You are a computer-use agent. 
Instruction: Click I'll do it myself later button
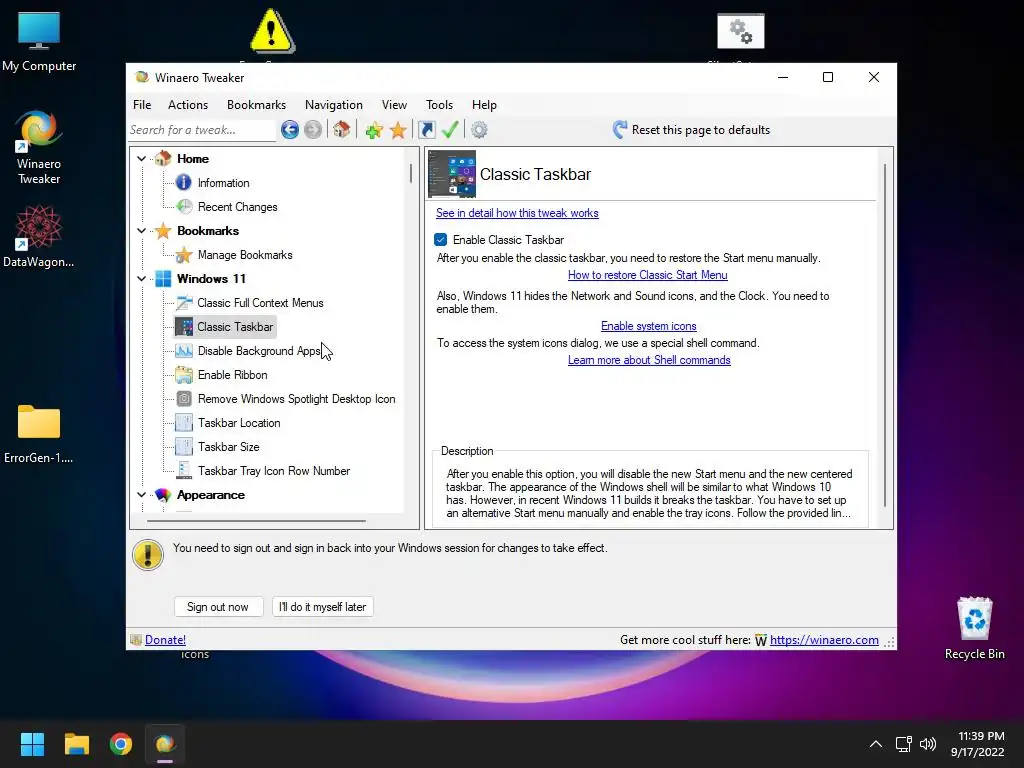click(x=323, y=607)
